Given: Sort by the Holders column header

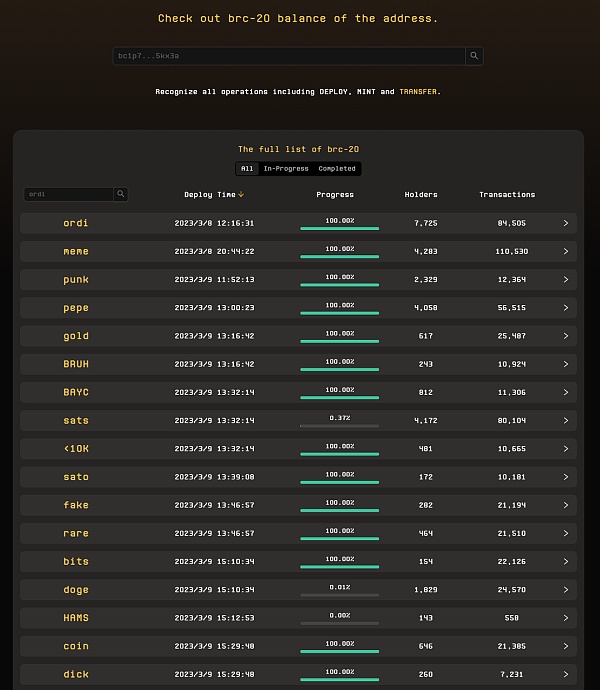Looking at the screenshot, I should (x=421, y=195).
